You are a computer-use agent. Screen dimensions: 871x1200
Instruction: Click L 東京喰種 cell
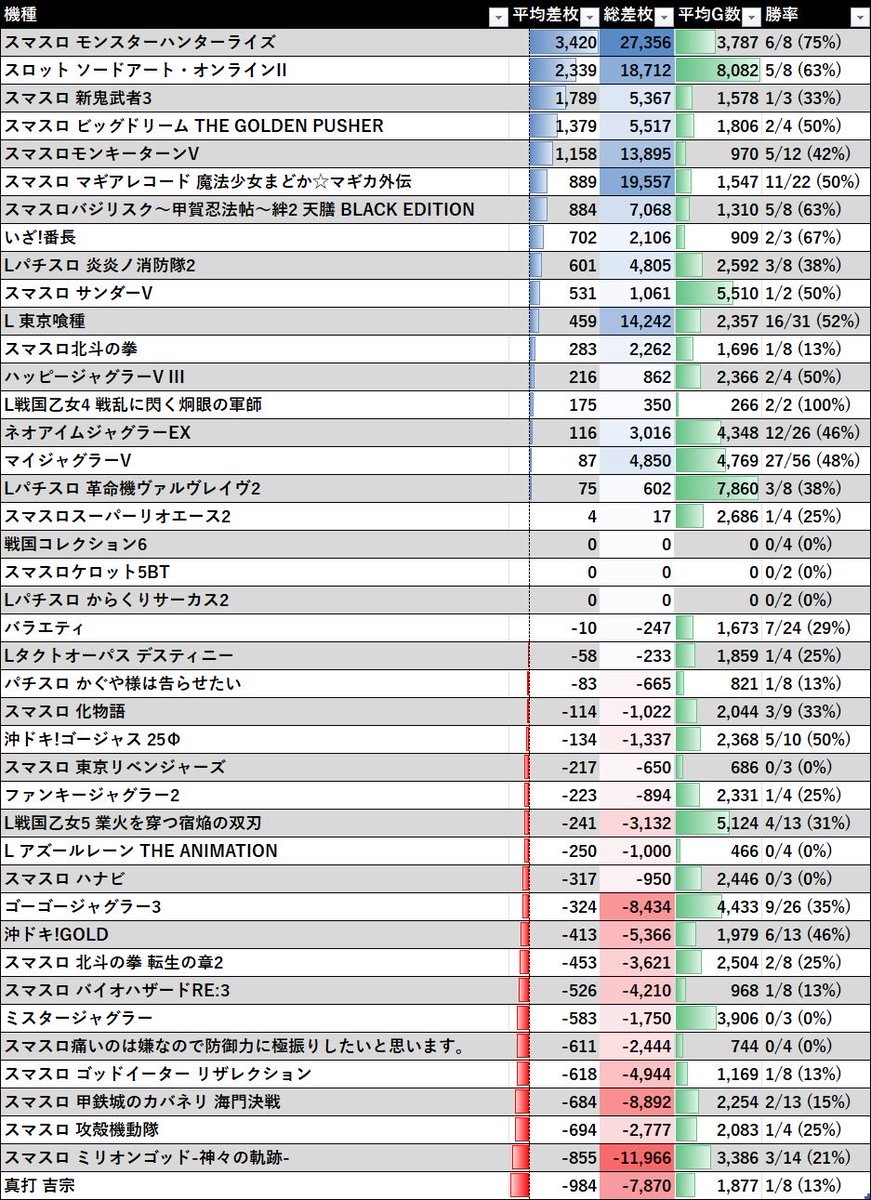(x=255, y=322)
